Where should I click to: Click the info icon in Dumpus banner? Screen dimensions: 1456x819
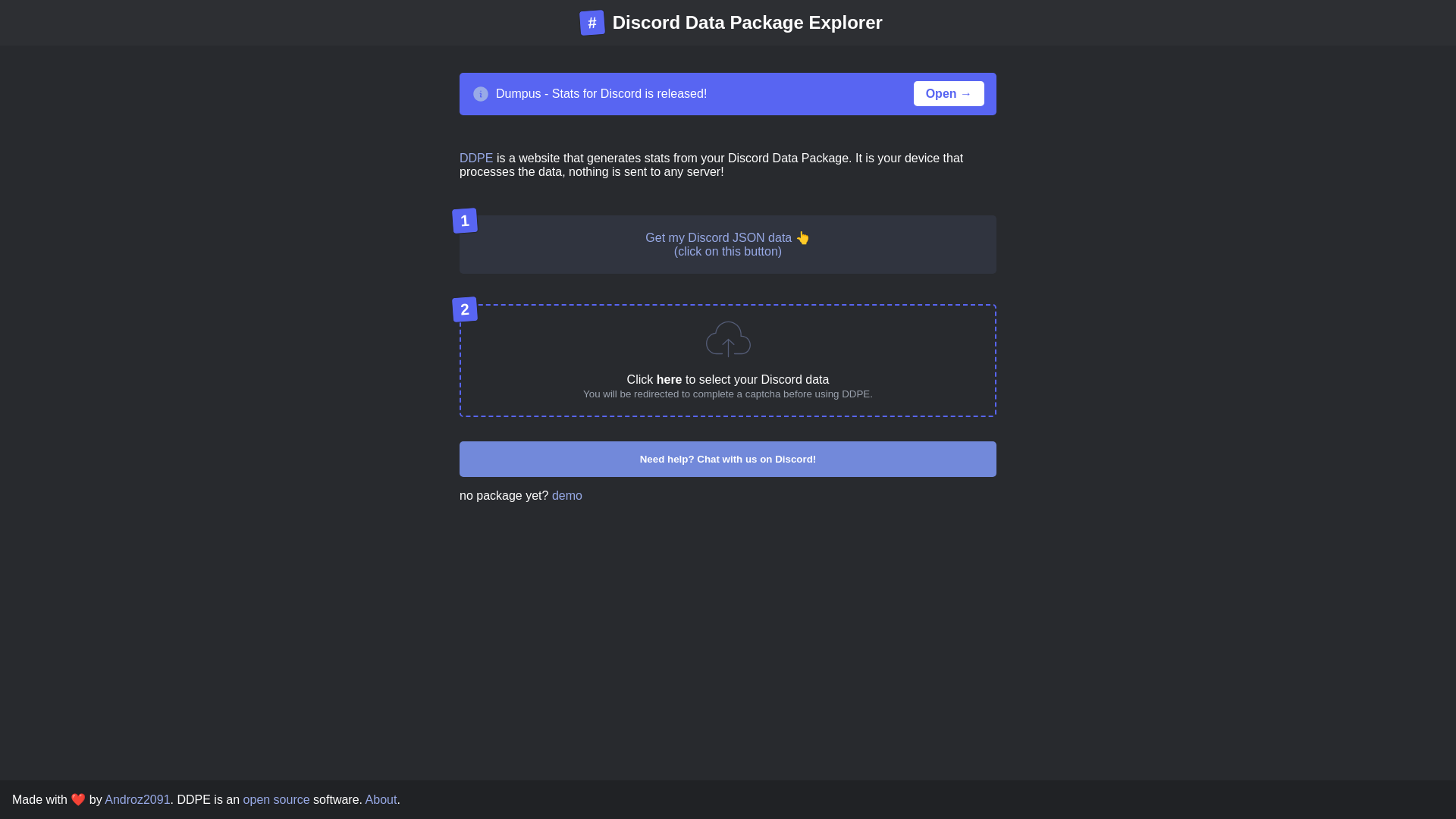point(481,94)
